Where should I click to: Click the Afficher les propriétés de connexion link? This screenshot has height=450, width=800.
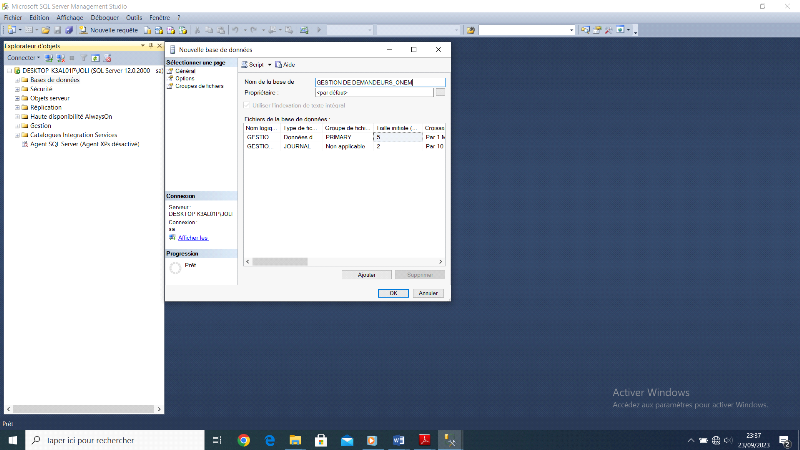point(193,238)
